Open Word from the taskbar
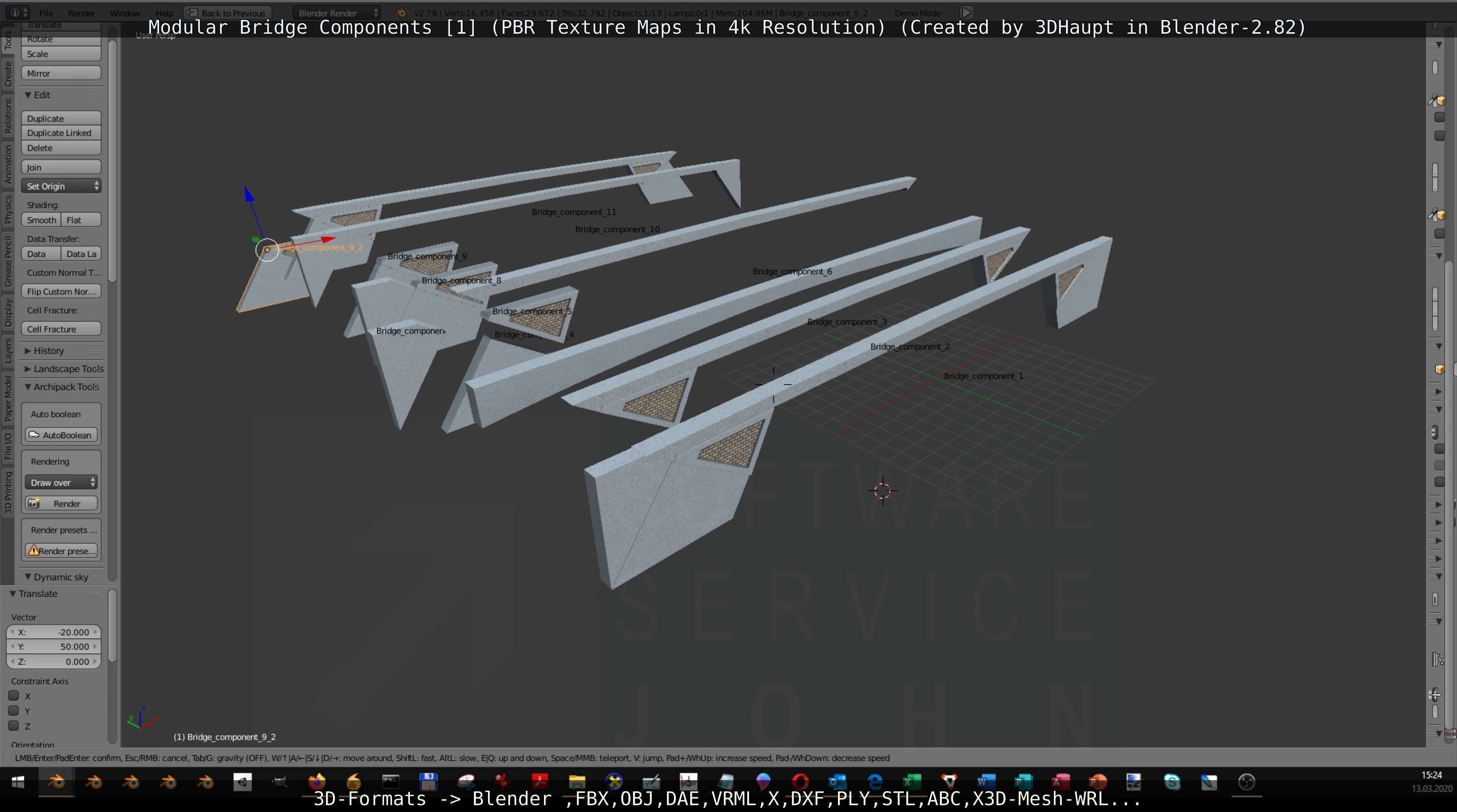Image resolution: width=1457 pixels, height=812 pixels. click(986, 782)
